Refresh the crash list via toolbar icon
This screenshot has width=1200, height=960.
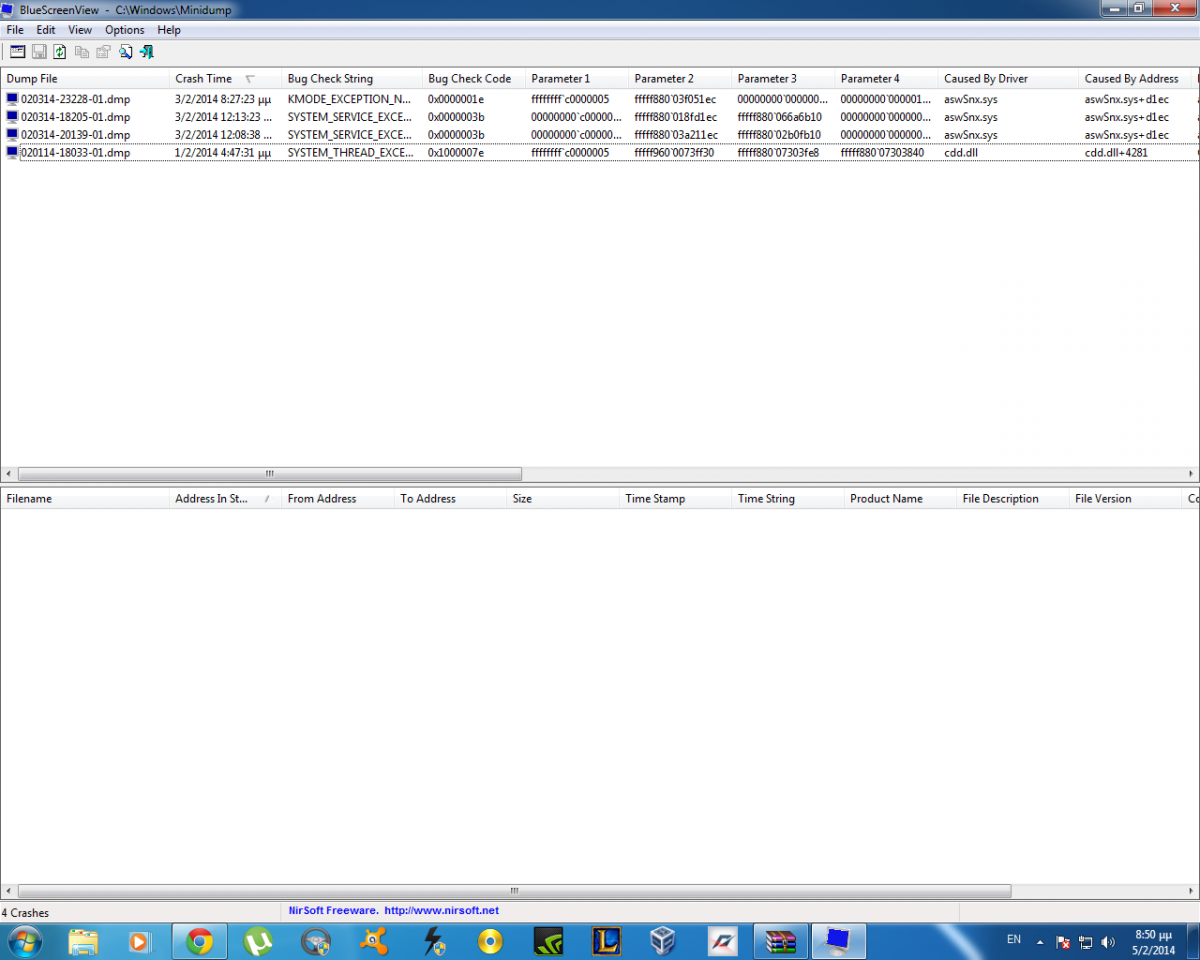[60, 51]
